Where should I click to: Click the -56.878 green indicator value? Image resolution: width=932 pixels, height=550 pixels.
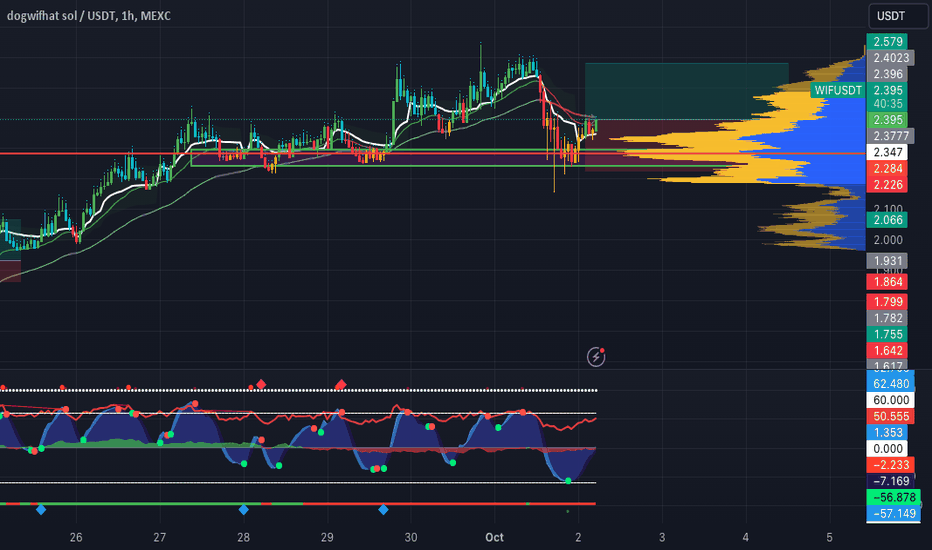click(x=894, y=497)
